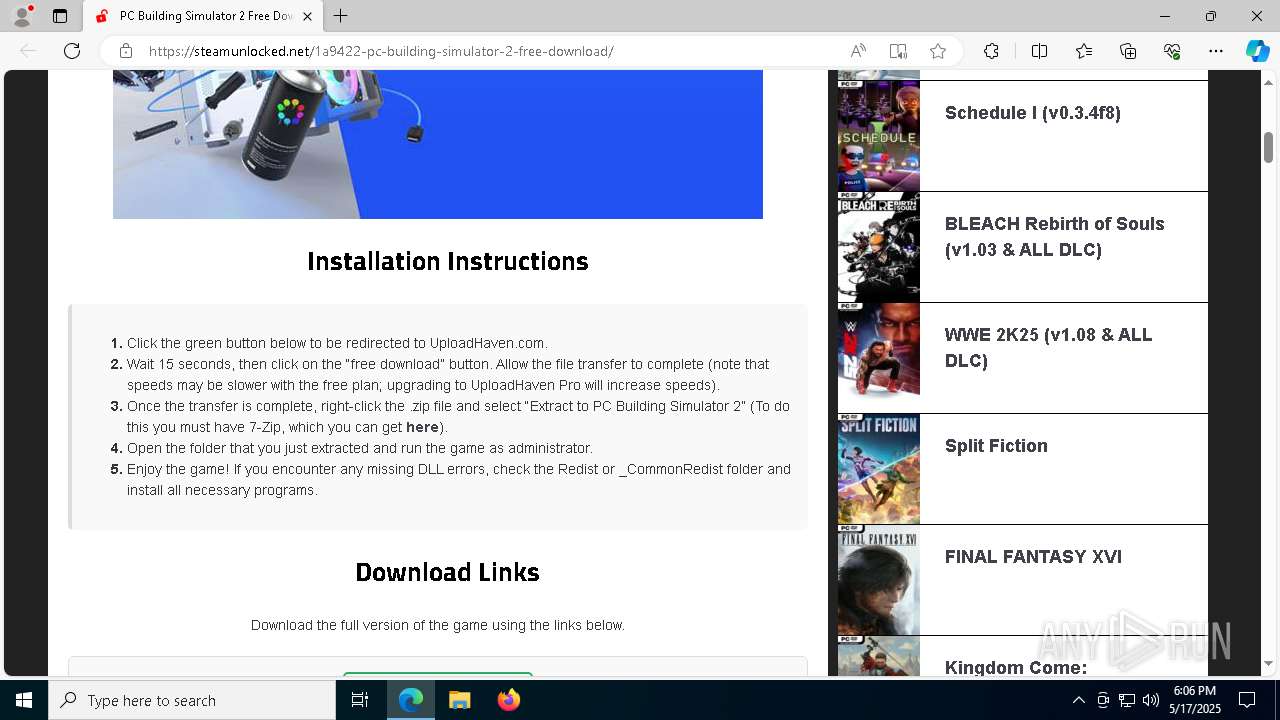Open network status tray icon

coord(1127,700)
